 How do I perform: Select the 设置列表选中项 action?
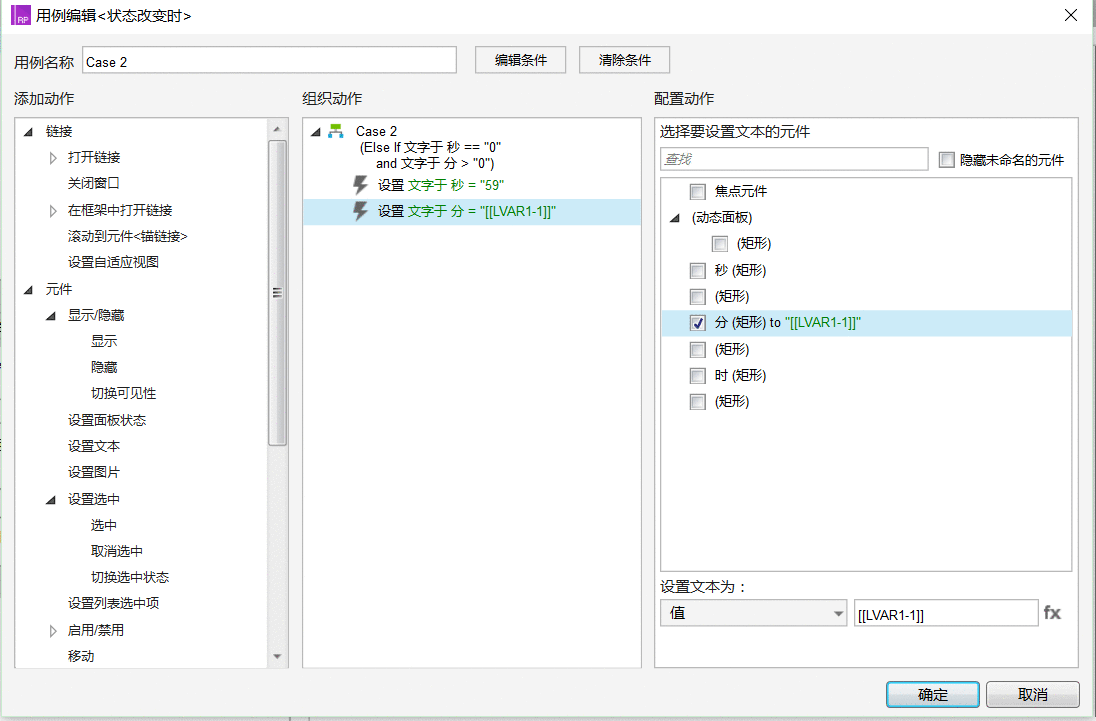pyautogui.click(x=113, y=603)
